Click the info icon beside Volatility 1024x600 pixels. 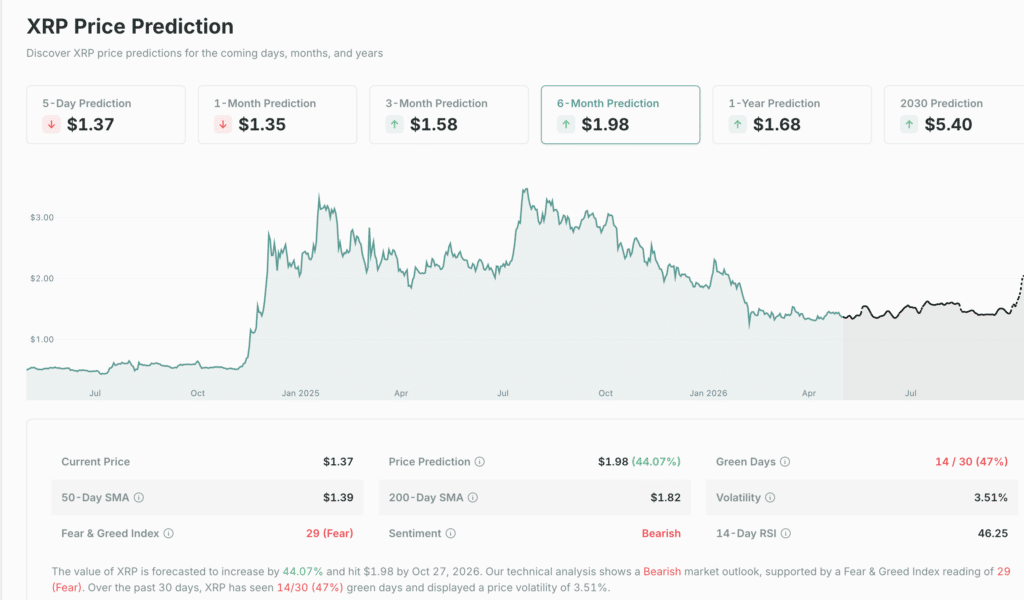[768, 498]
